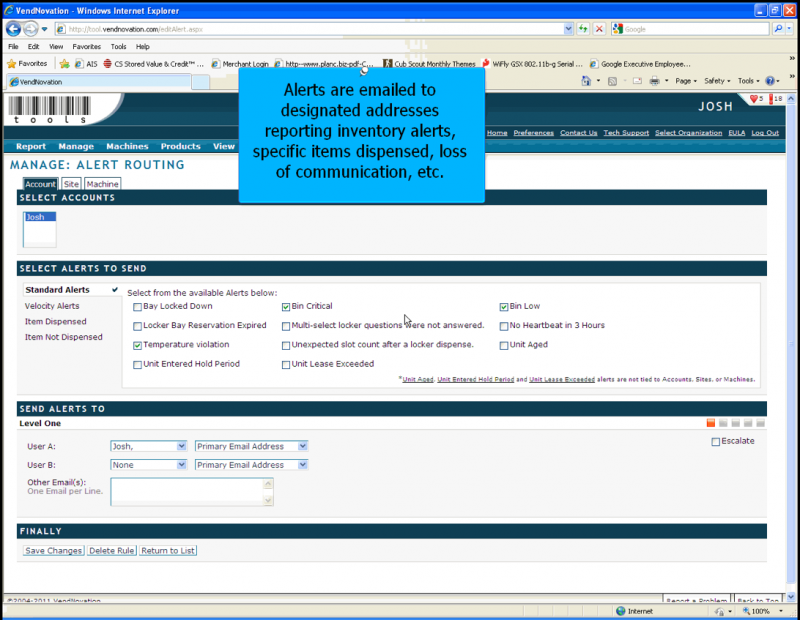Click the Save Changes button
800x620 pixels.
coord(54,551)
